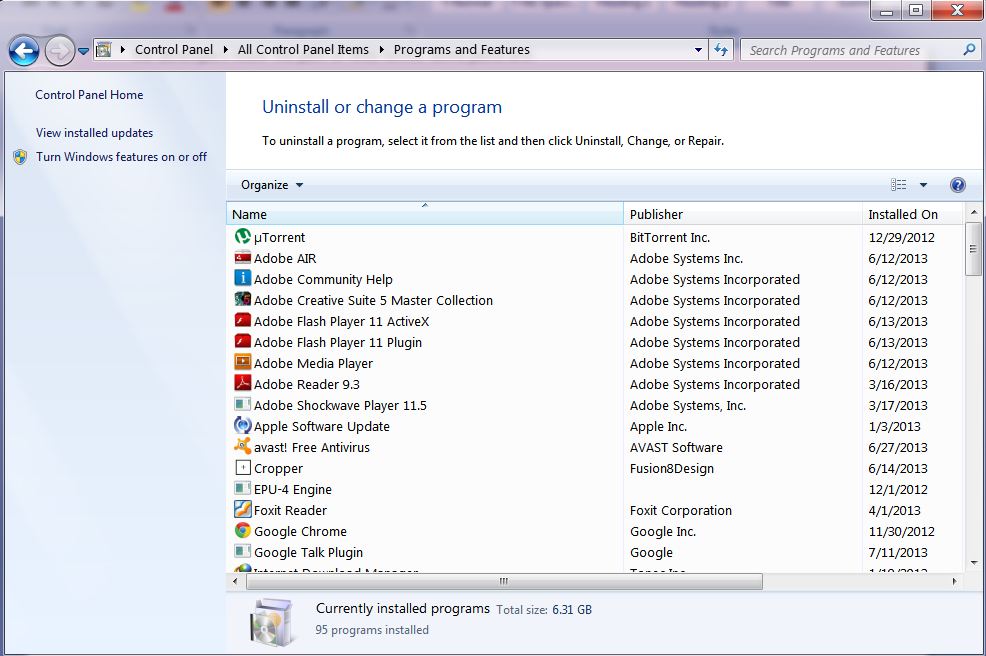Open recent pages dropdown beside Forward
Viewport: 986px width, 656px height.
83,51
